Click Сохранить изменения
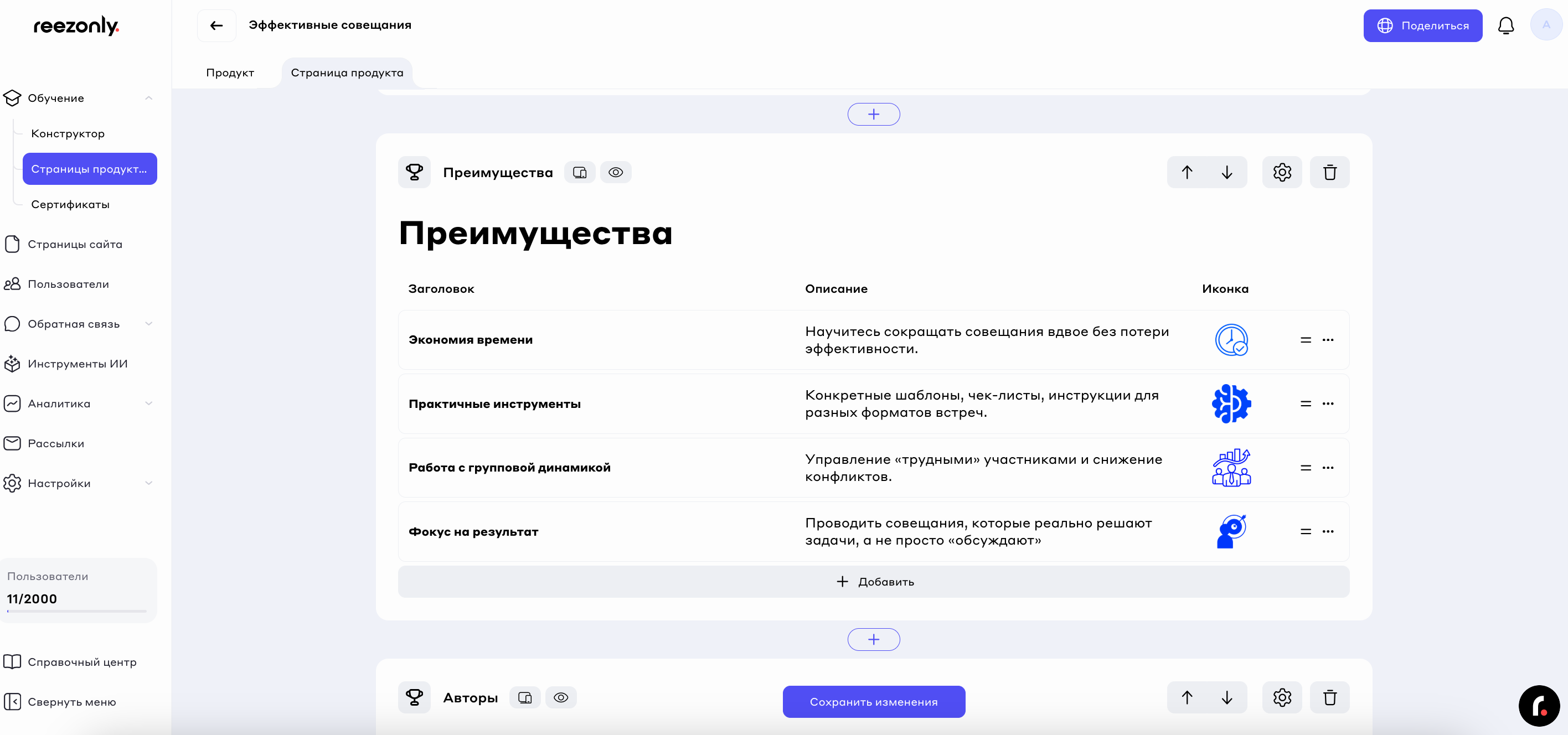This screenshot has width=1568, height=735. [x=874, y=702]
